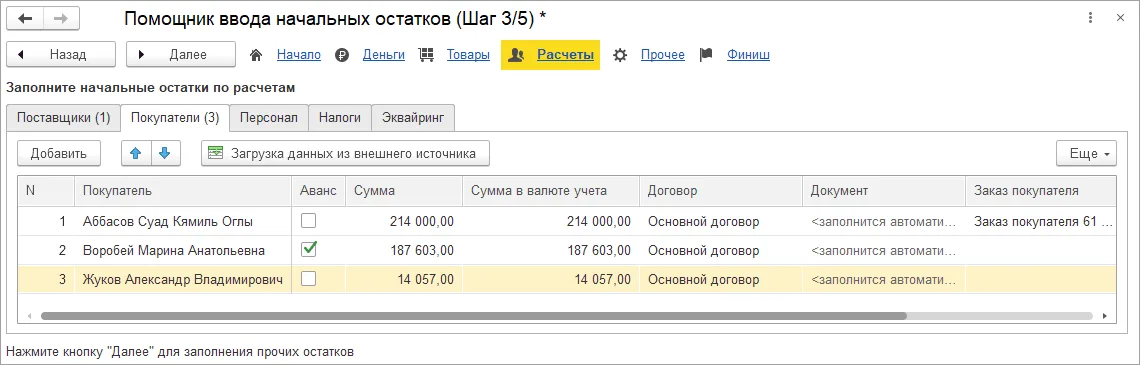Uncheck Аванс for Воробей Марина Анатольевна
The image size is (1140, 365).
[x=309, y=249]
